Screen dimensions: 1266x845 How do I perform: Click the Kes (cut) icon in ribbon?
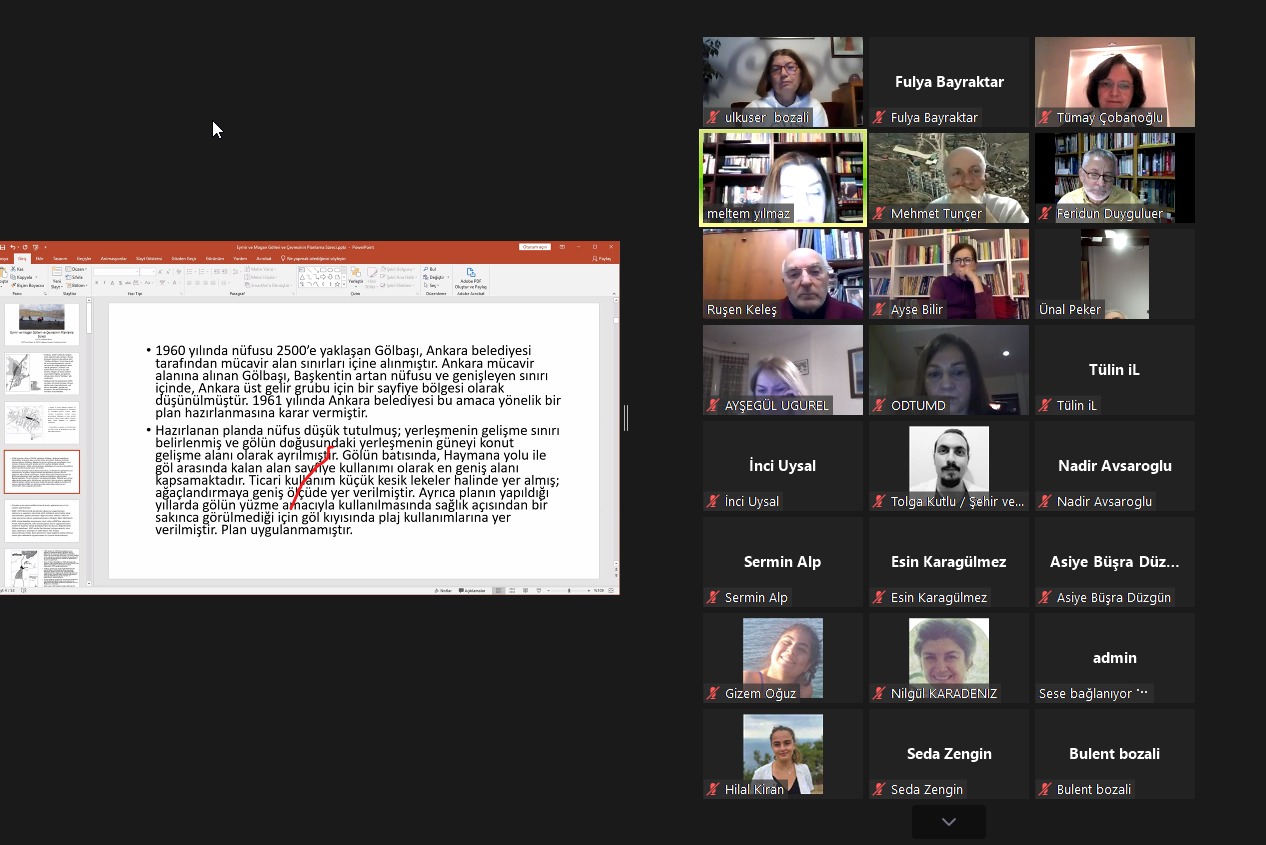pyautogui.click(x=18, y=269)
